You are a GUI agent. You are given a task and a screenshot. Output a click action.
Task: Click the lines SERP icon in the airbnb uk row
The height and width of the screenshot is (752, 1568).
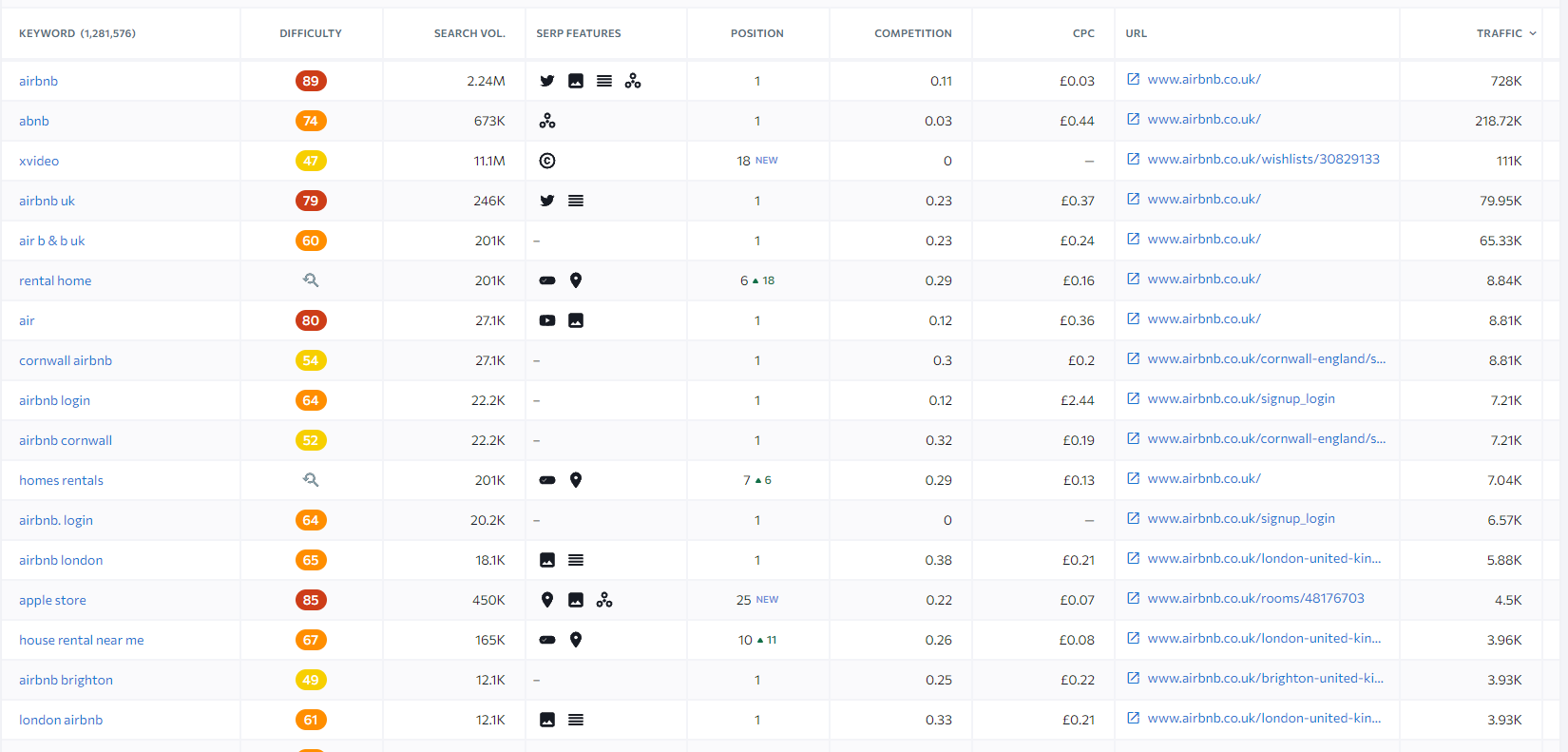pos(576,201)
